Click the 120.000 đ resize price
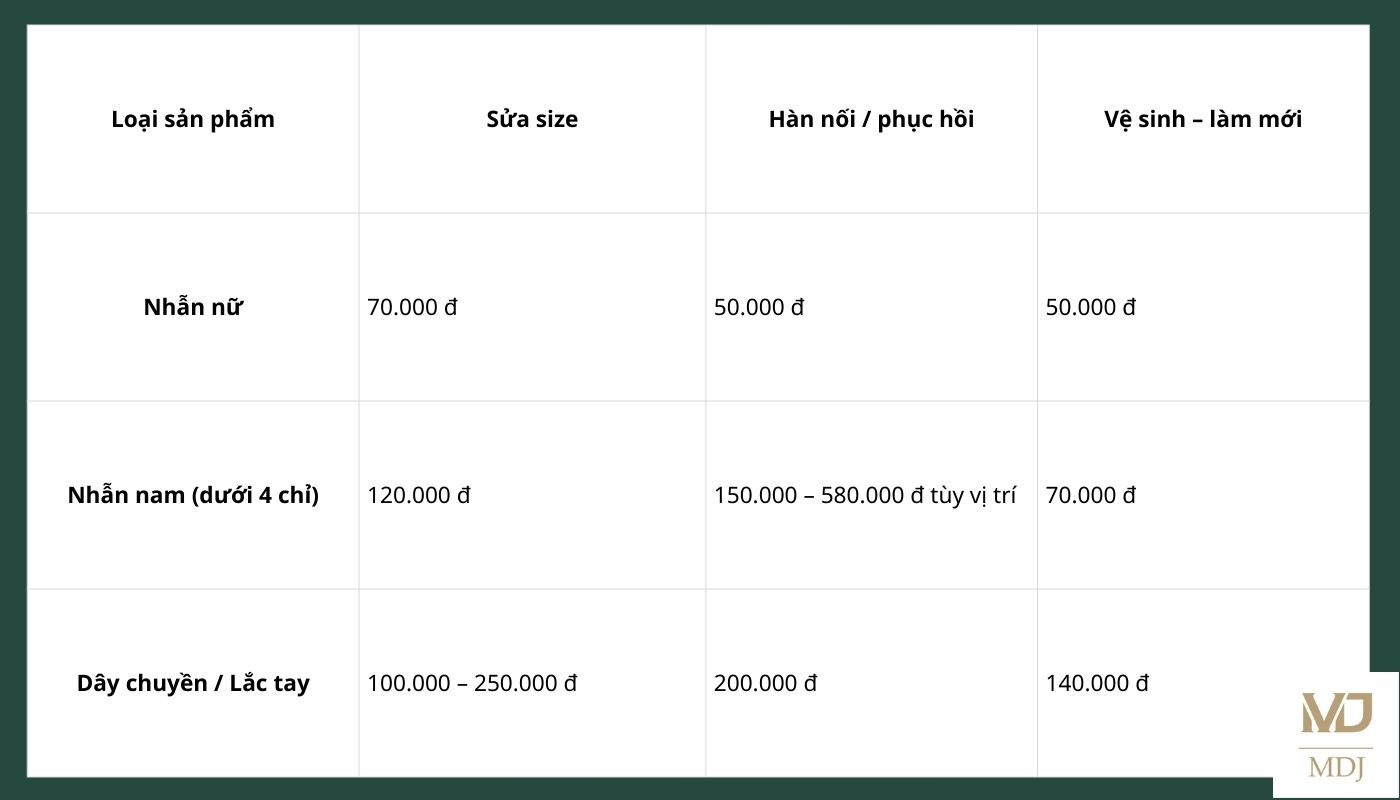This screenshot has width=1400, height=800. [418, 495]
